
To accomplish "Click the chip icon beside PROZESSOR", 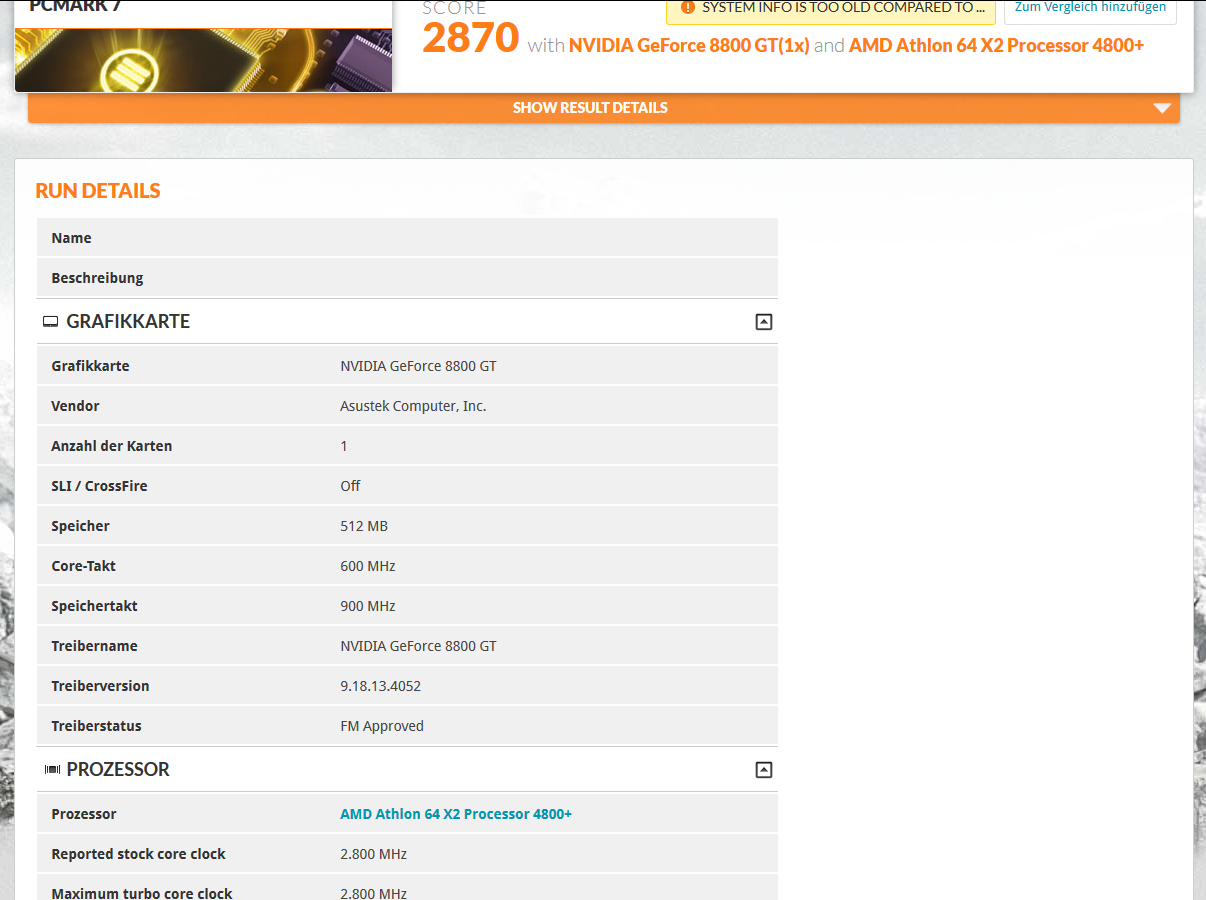I will pyautogui.click(x=50, y=769).
